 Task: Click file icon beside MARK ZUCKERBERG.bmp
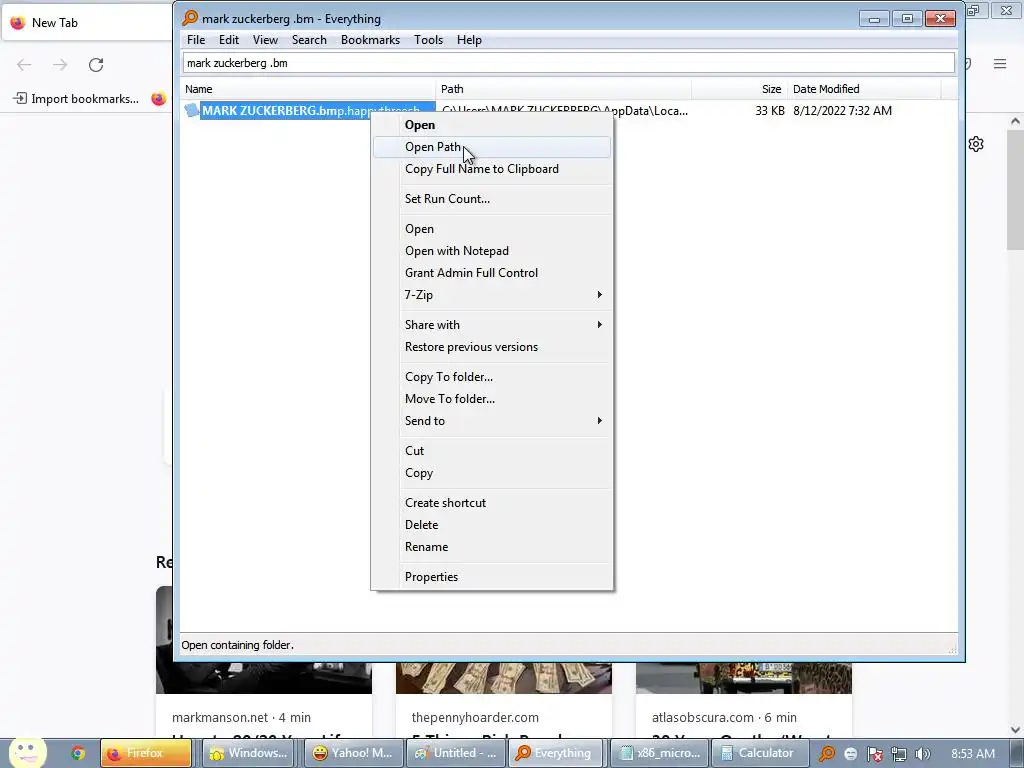tap(191, 110)
